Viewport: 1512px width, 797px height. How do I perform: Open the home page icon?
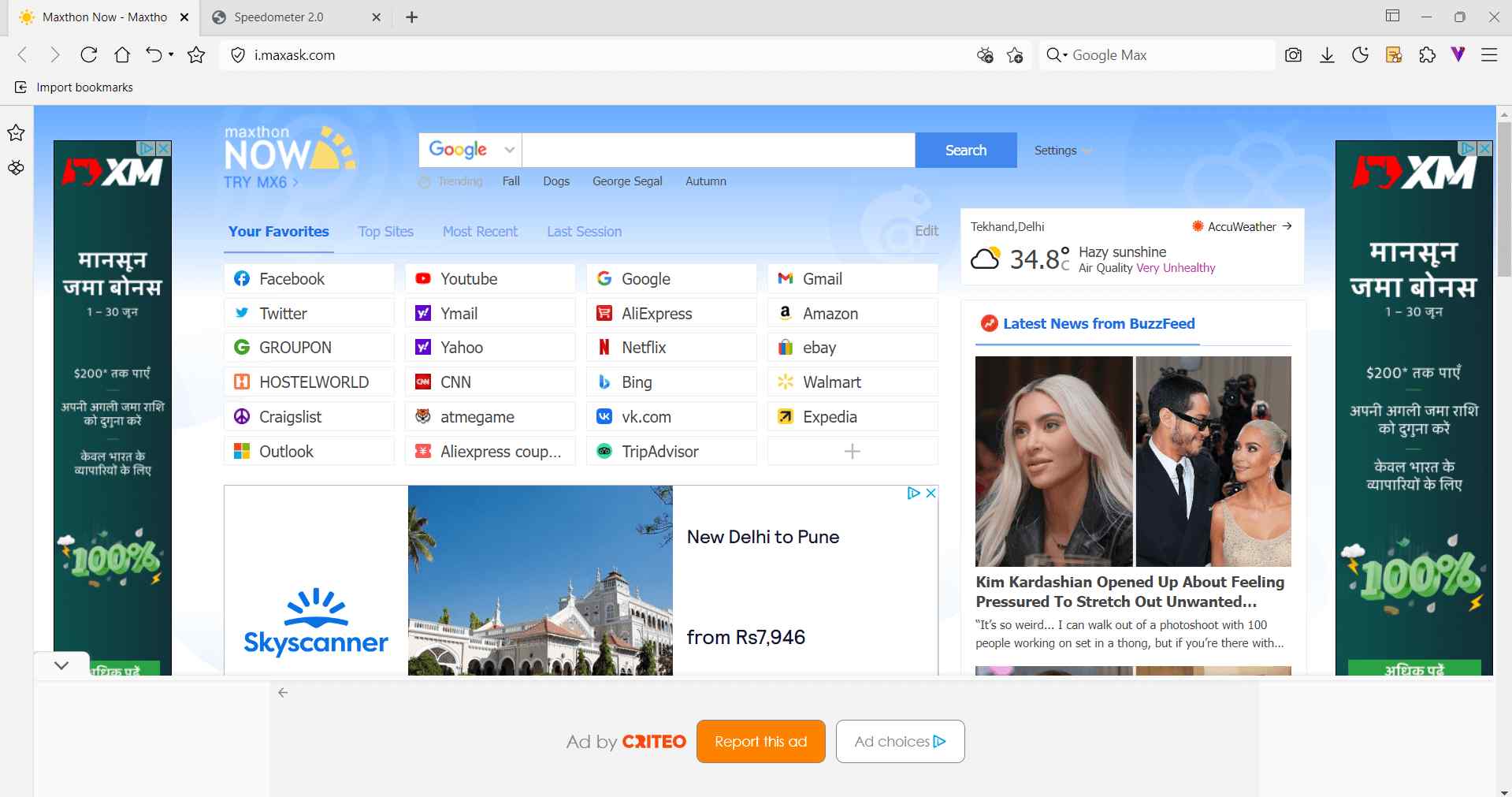122,54
